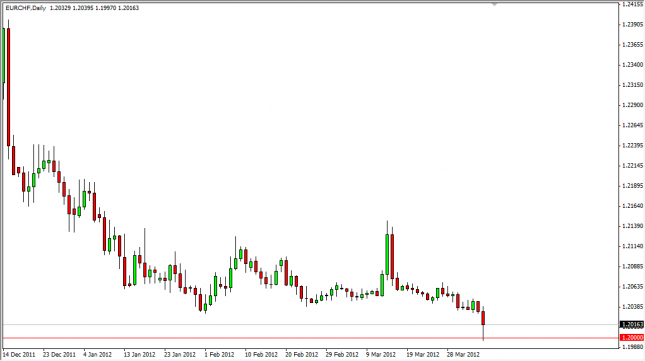Image resolution: width=645 pixels, height=361 pixels.
Task: Click the black current price label 1.20163
Action: 632,325
